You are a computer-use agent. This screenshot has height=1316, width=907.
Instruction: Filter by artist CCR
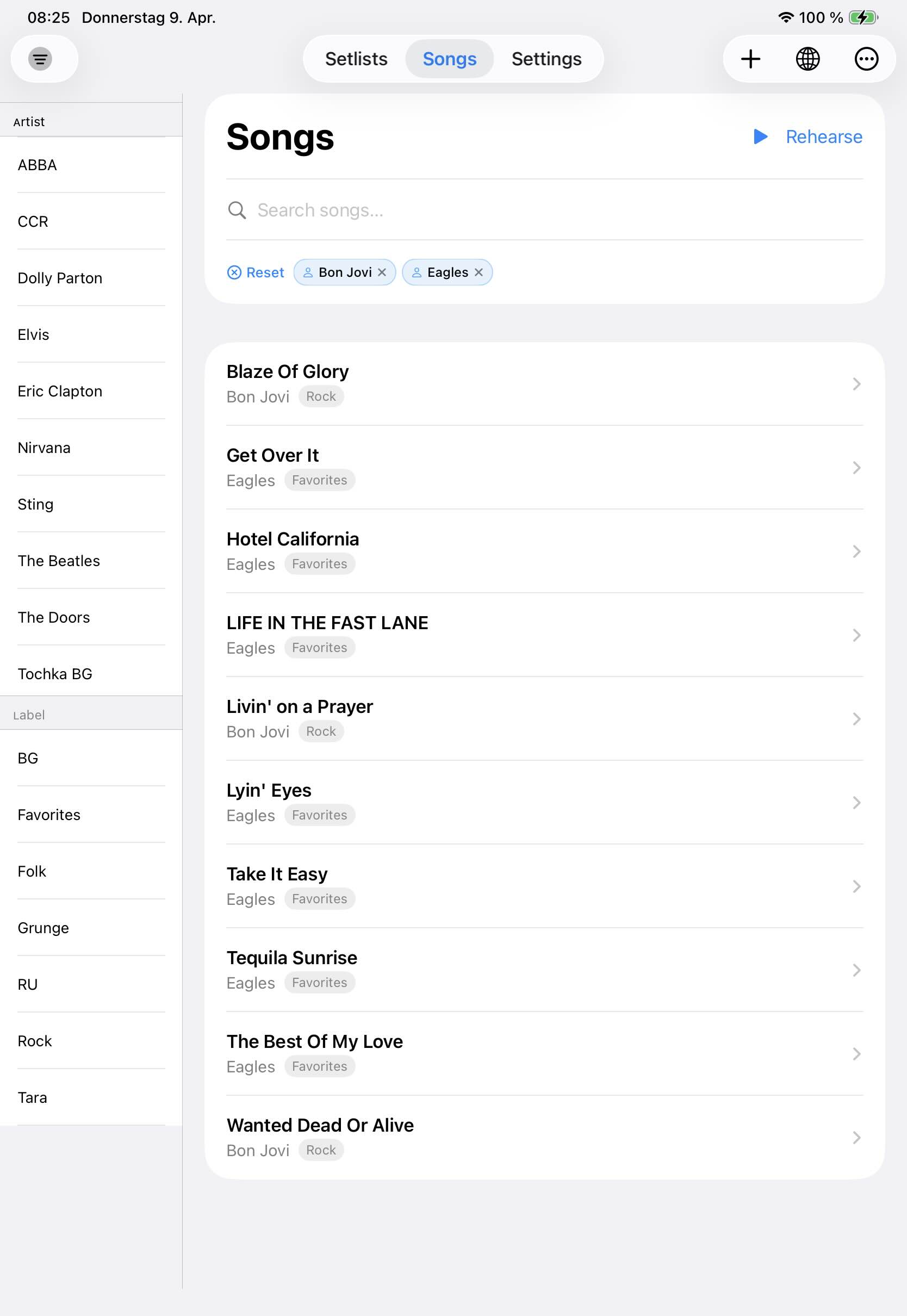pyautogui.click(x=91, y=221)
